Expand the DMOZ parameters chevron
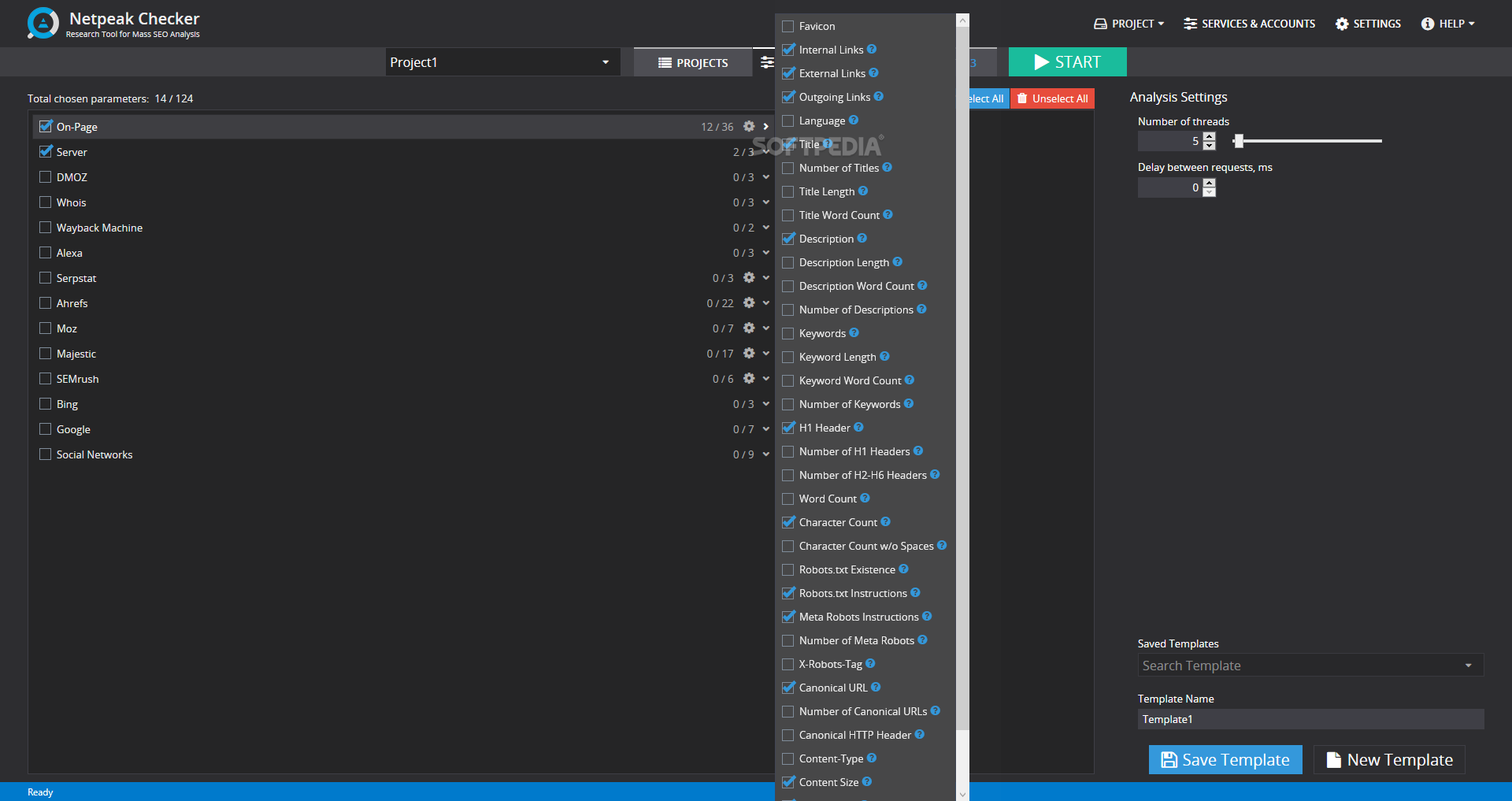The width and height of the screenshot is (1512, 801). pos(765,176)
